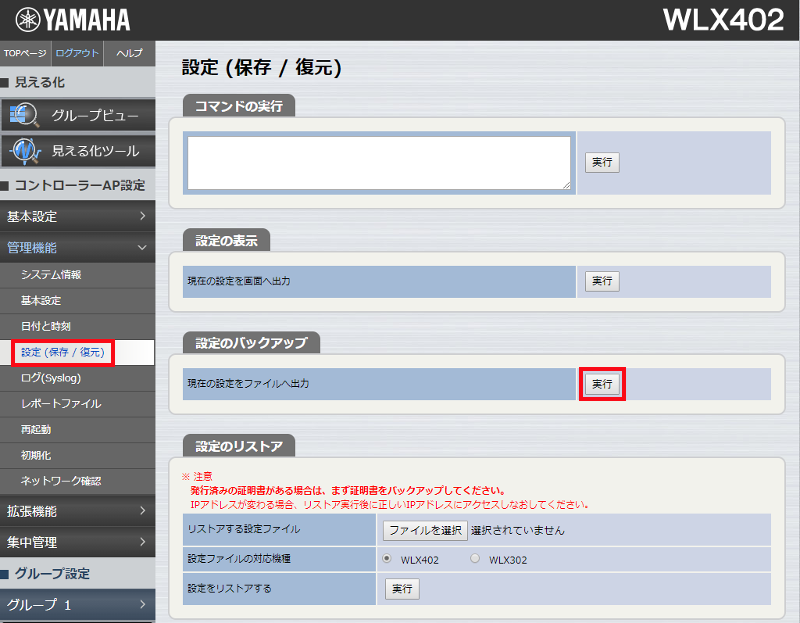Expand the グループ 1 section
Image resolution: width=800 pixels, height=623 pixels.
77,605
